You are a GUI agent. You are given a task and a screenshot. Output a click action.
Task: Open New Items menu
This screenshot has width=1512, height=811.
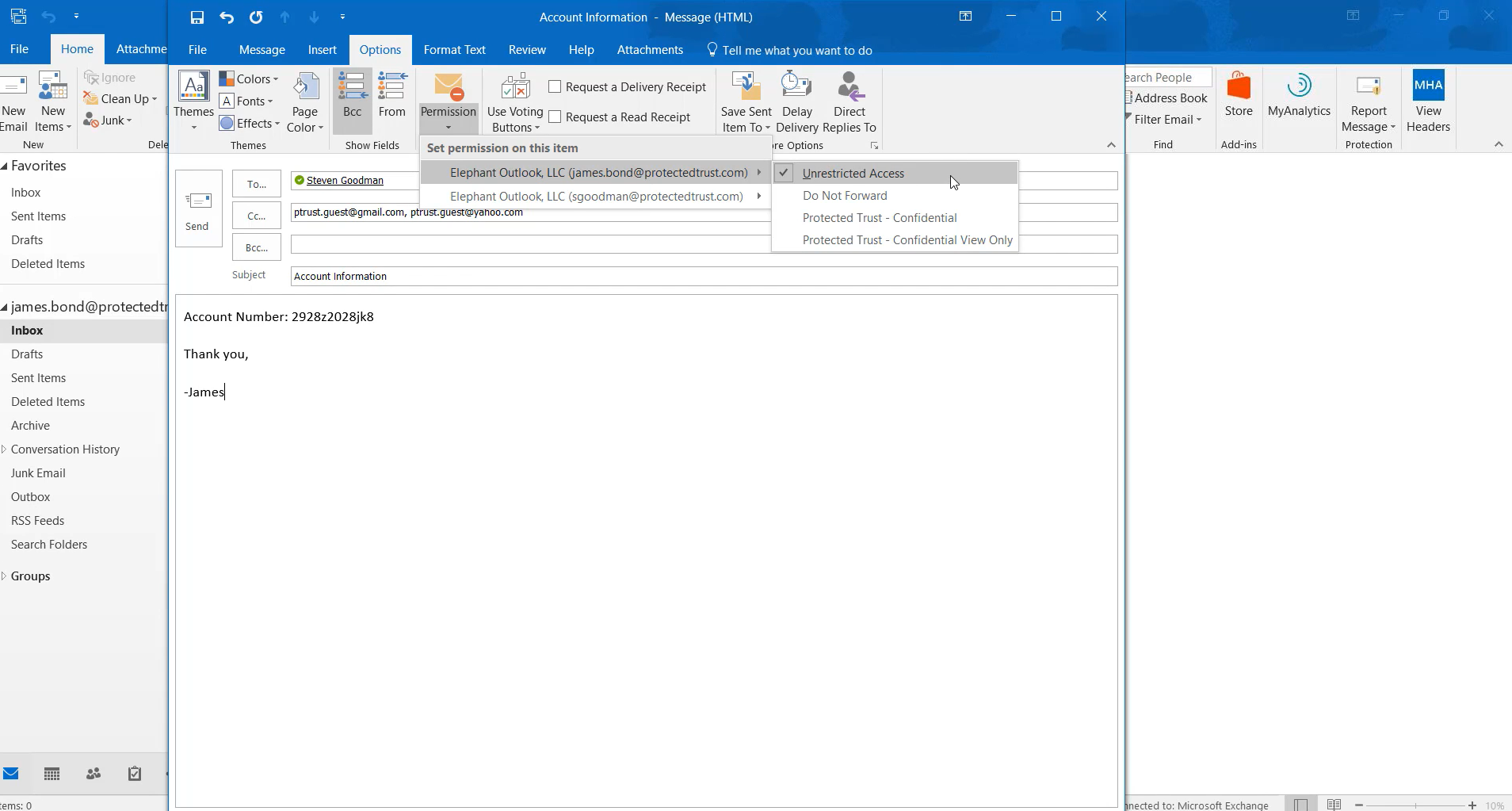tap(53, 102)
